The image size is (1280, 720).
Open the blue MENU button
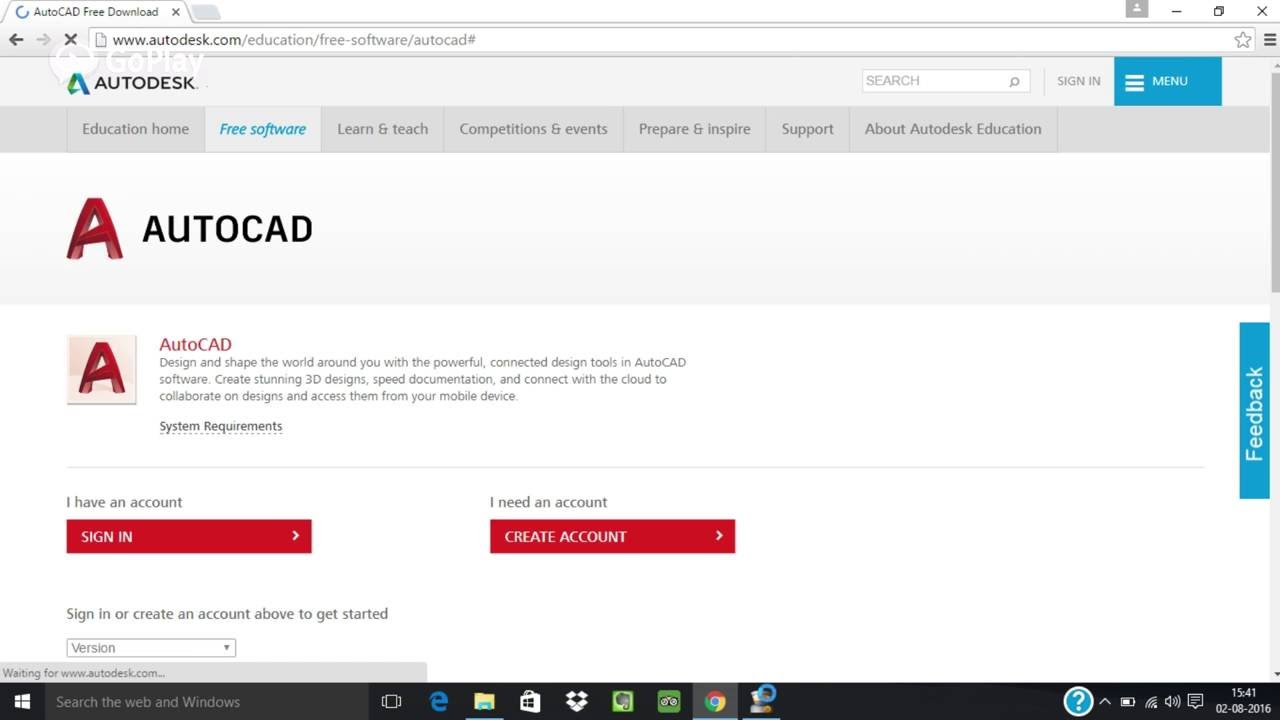1167,81
